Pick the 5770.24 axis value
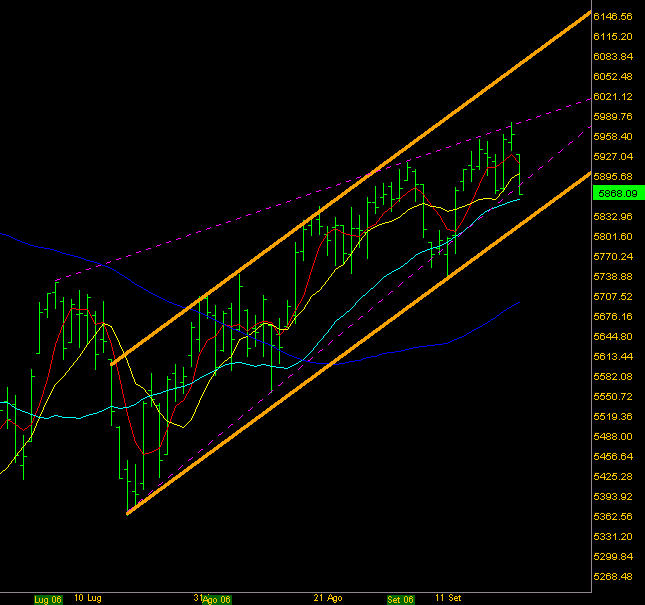The width and height of the screenshot is (645, 605). (613, 257)
